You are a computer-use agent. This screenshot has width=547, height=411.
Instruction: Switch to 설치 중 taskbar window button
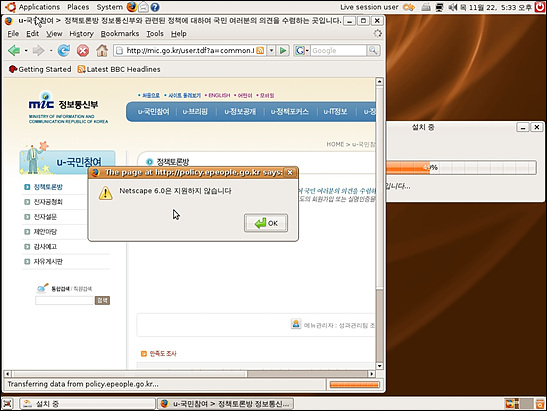(x=87, y=404)
